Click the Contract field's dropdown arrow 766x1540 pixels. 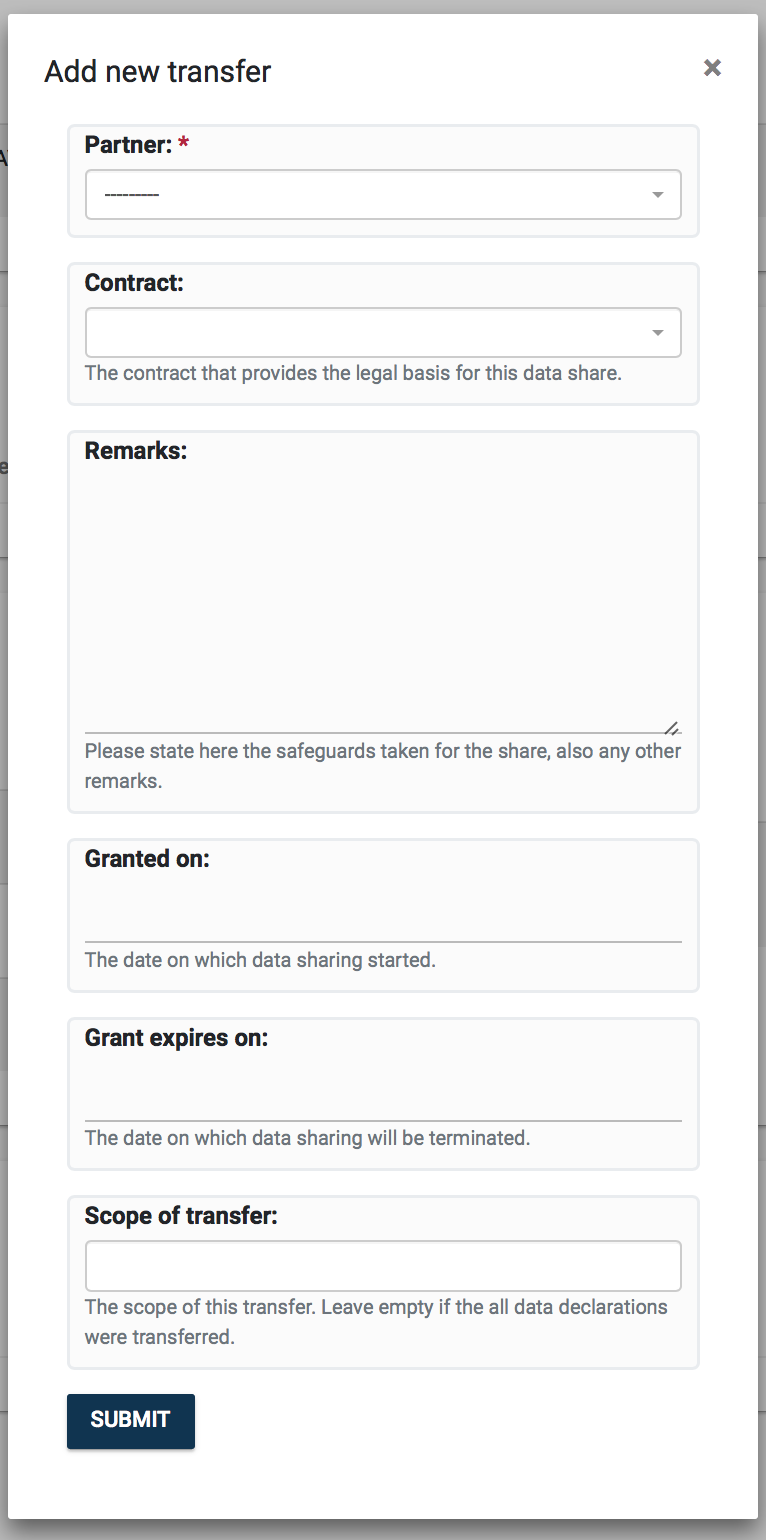click(x=657, y=333)
